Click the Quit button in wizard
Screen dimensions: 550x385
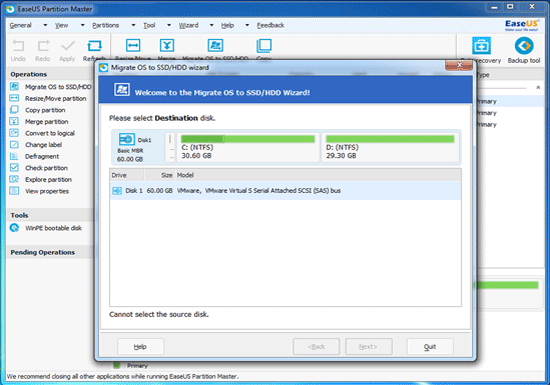click(x=430, y=347)
